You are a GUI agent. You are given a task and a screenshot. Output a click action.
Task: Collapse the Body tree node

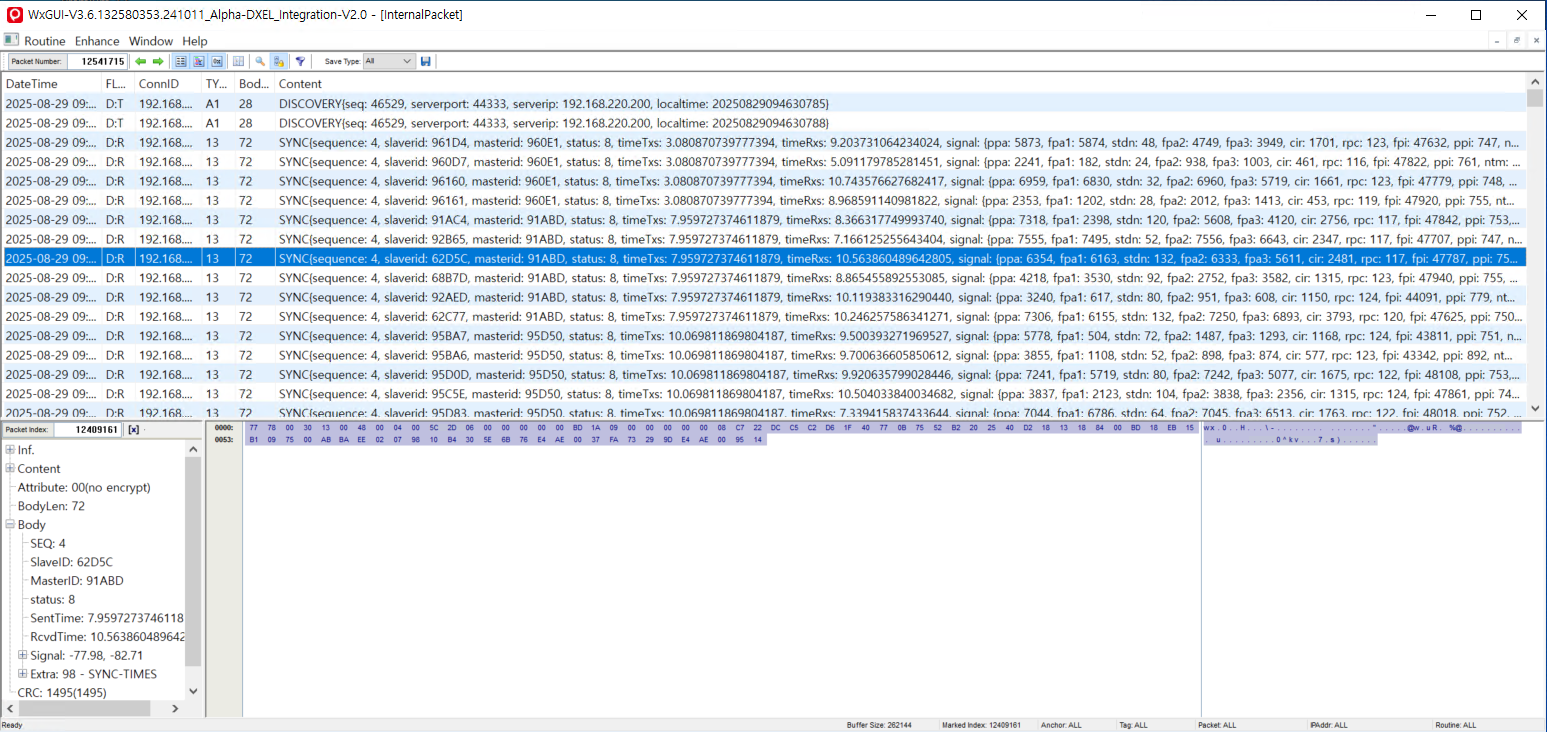coord(10,525)
